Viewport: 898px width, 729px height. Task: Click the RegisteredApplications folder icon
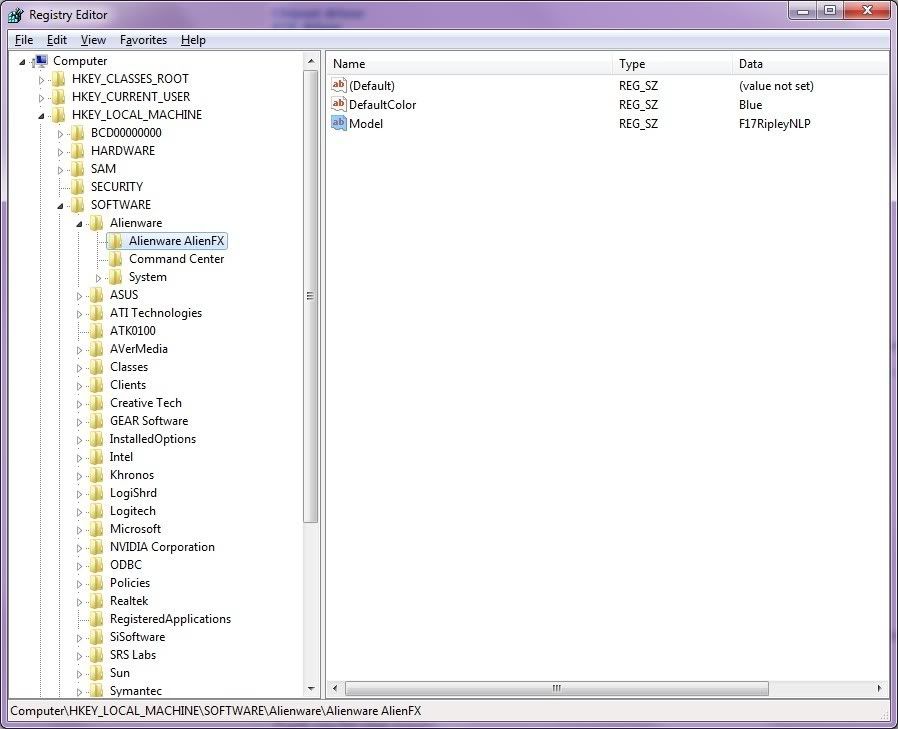[x=96, y=620]
